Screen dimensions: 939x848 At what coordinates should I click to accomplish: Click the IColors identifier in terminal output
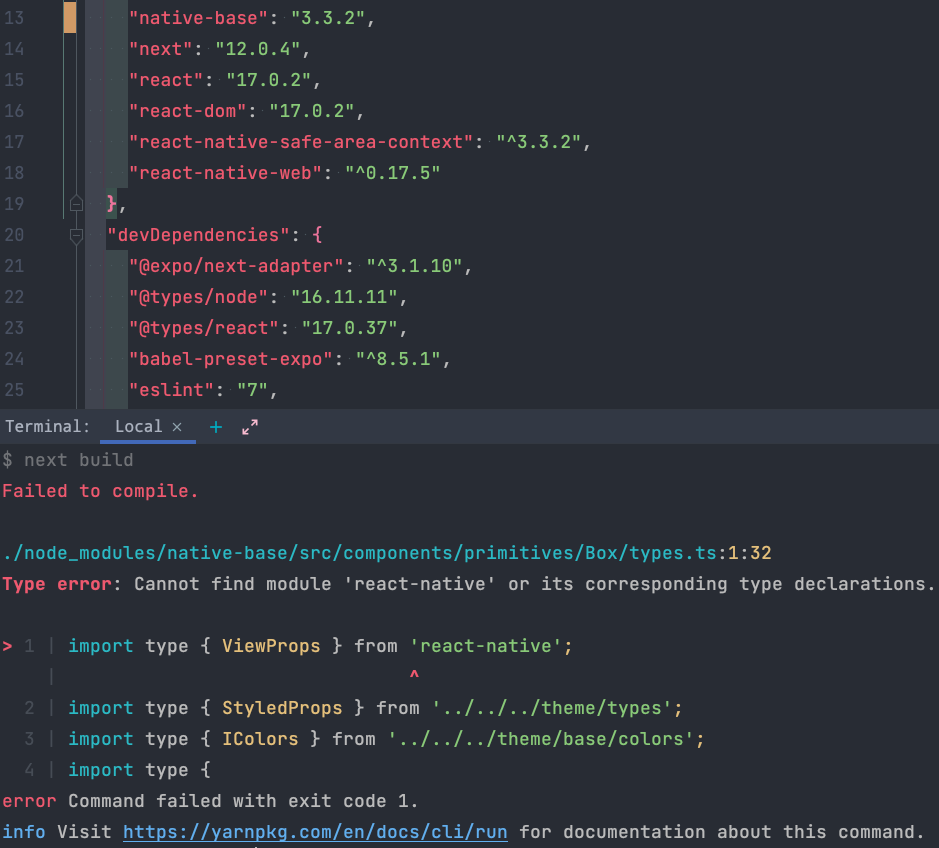260,739
